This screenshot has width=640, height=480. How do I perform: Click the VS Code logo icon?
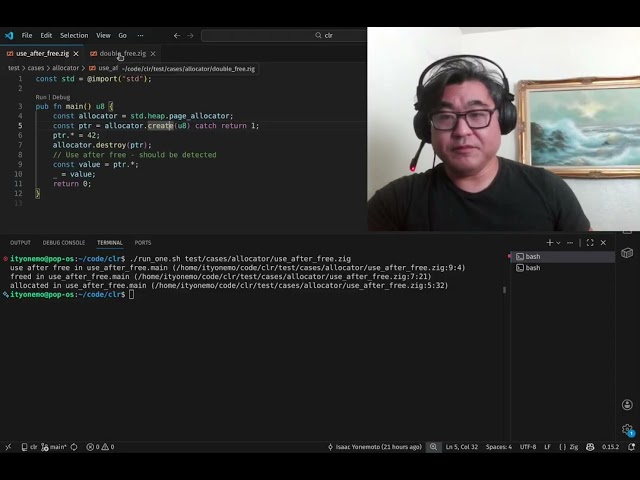pos(9,36)
